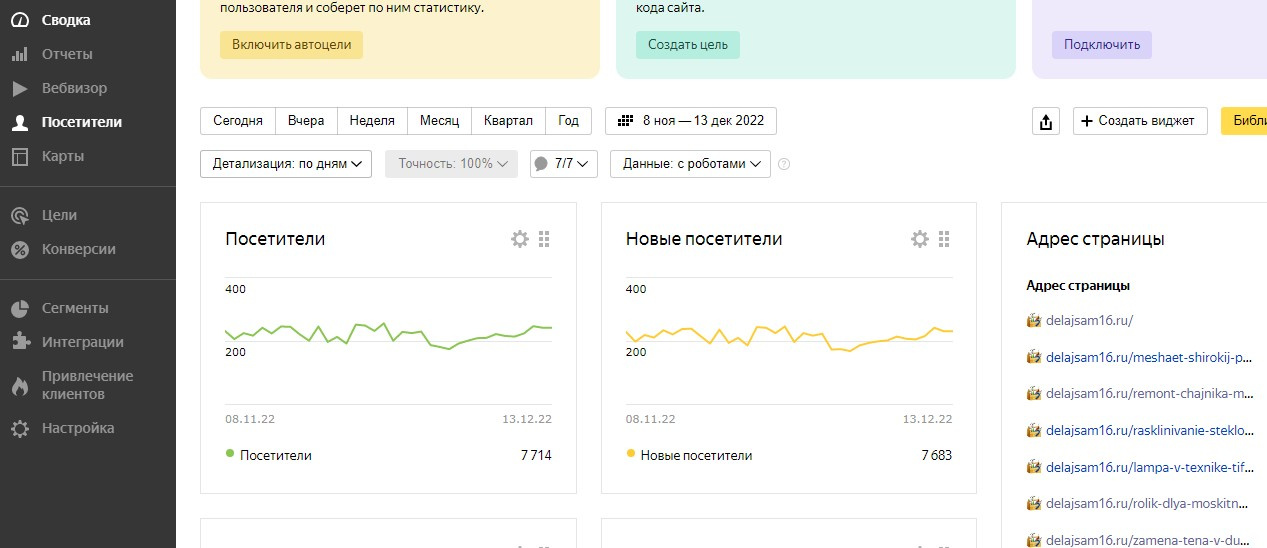The width and height of the screenshot is (1267, 548).
Task: Open settings gear of Новые посетители widget
Action: 919,239
